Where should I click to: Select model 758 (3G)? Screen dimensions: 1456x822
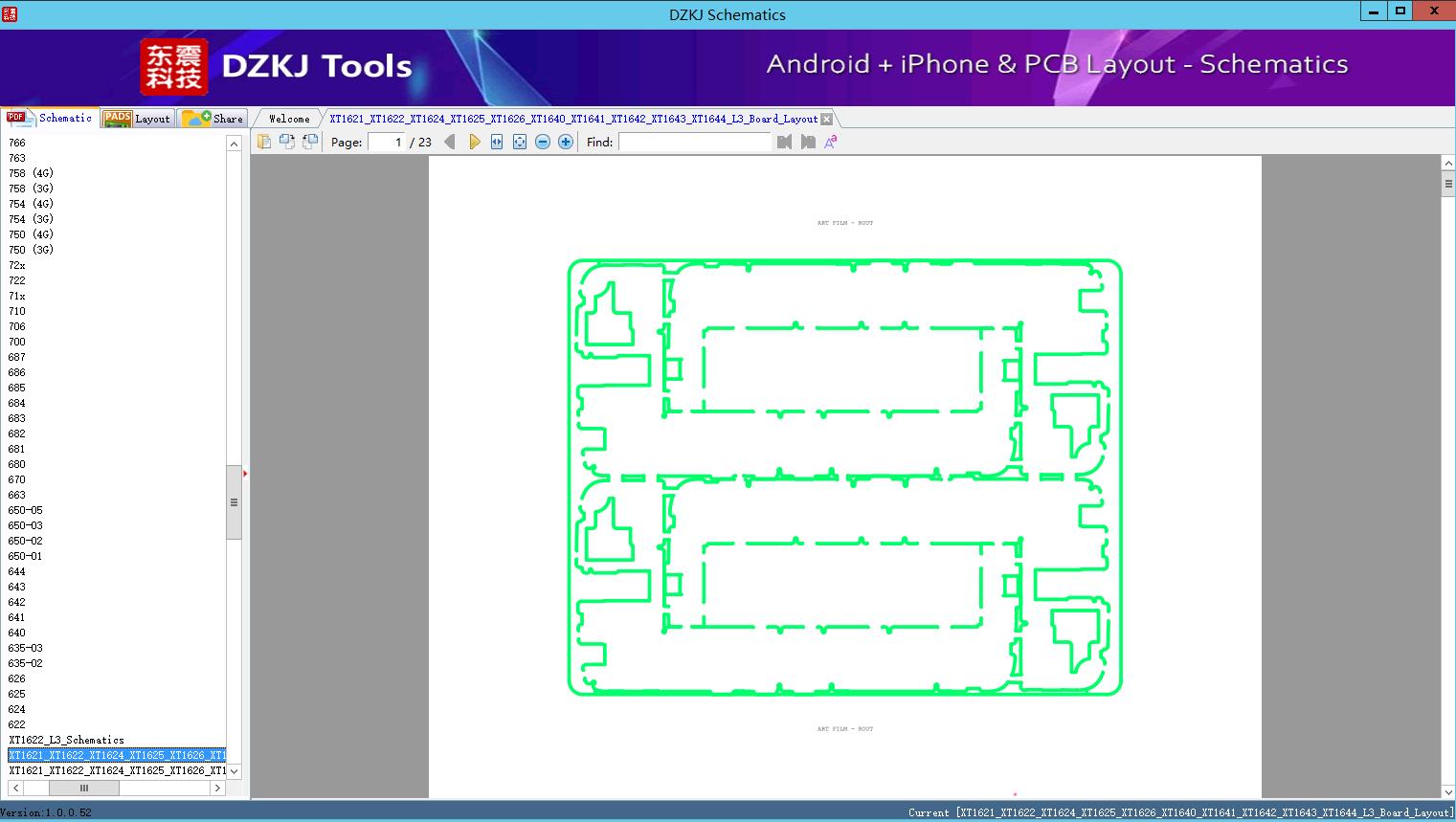[31, 189]
